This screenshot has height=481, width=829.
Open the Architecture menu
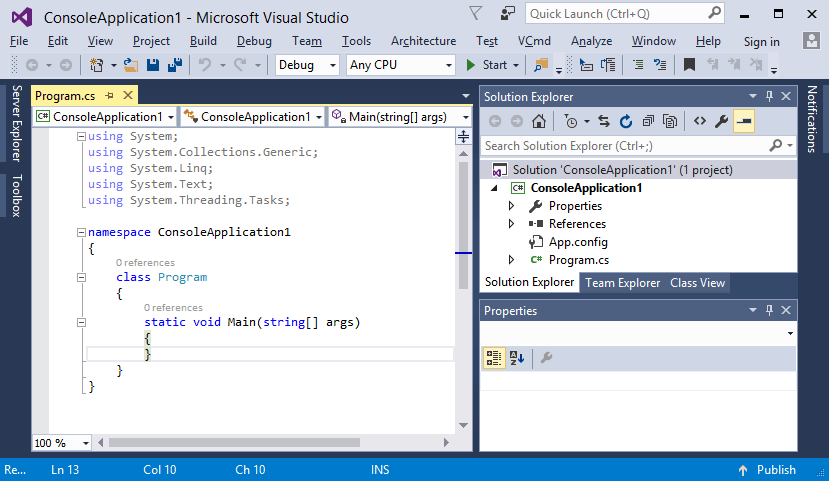[423, 41]
